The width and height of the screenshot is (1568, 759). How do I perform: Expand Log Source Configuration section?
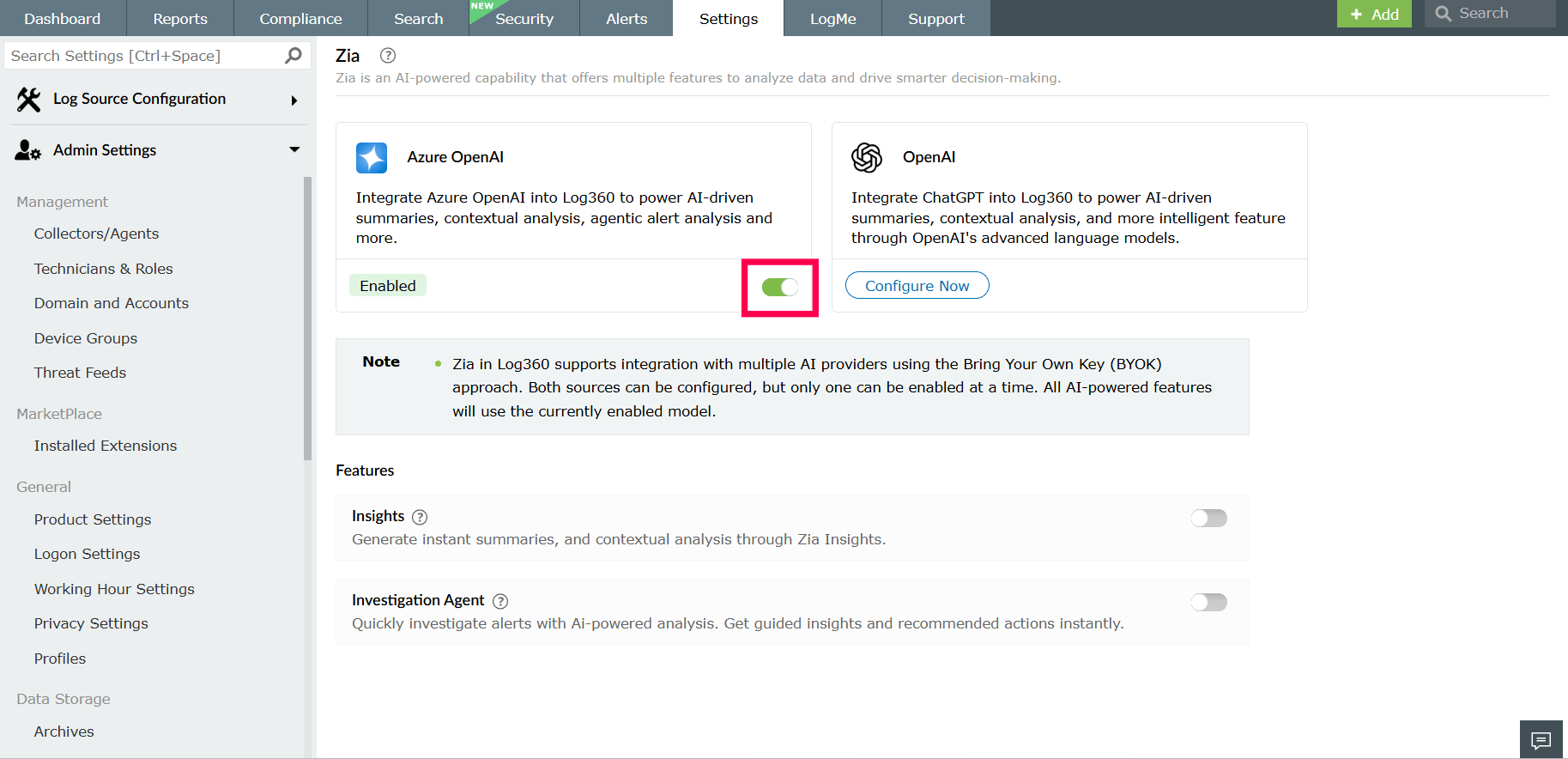pyautogui.click(x=294, y=100)
